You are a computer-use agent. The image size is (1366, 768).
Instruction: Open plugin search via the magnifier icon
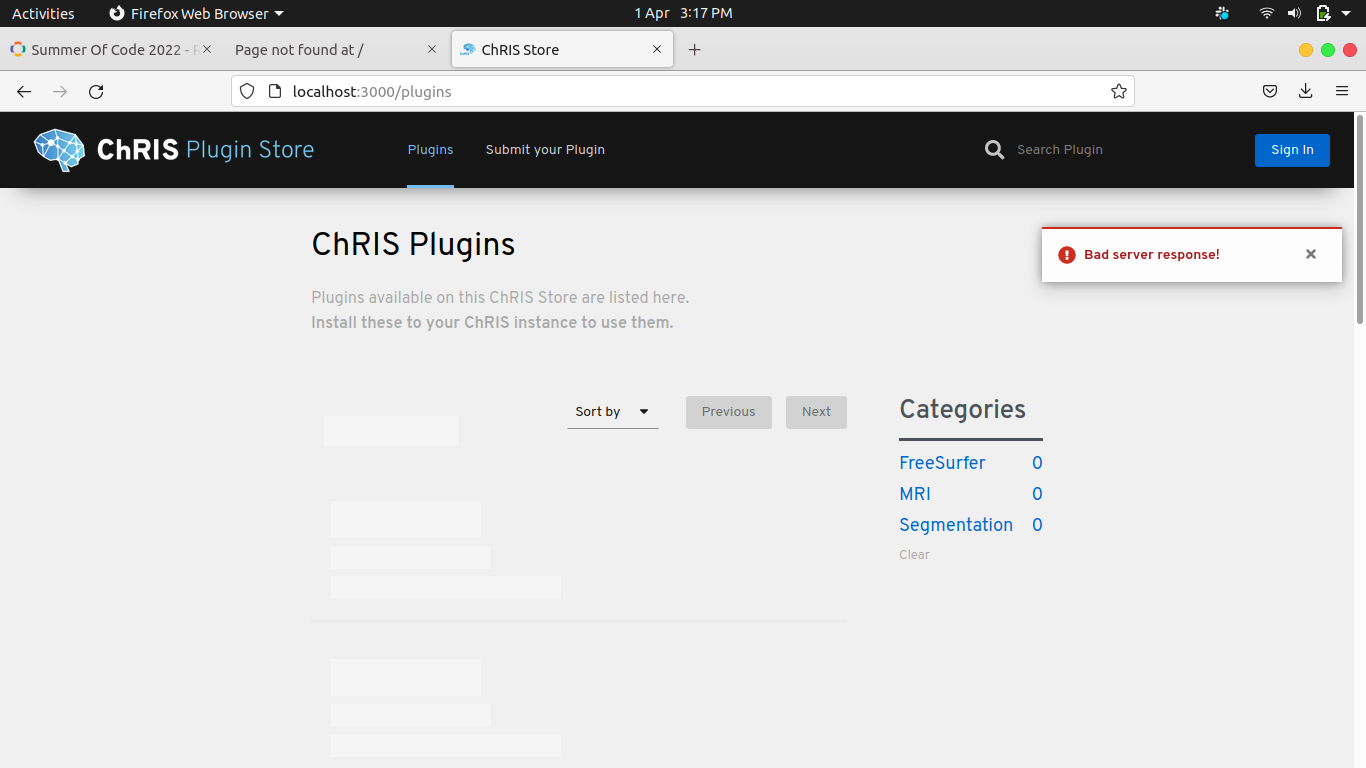tap(993, 149)
